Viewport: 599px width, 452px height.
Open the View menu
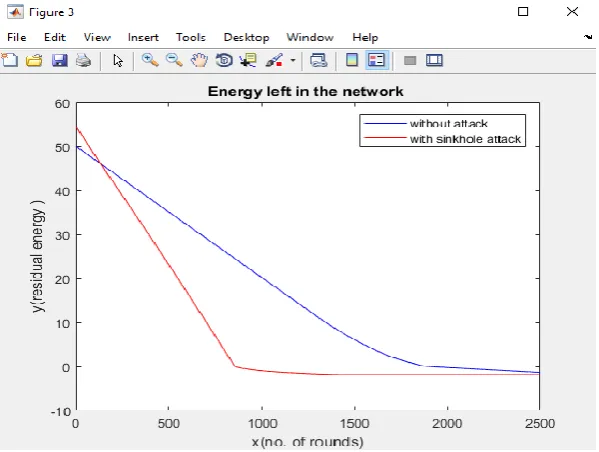click(x=97, y=37)
